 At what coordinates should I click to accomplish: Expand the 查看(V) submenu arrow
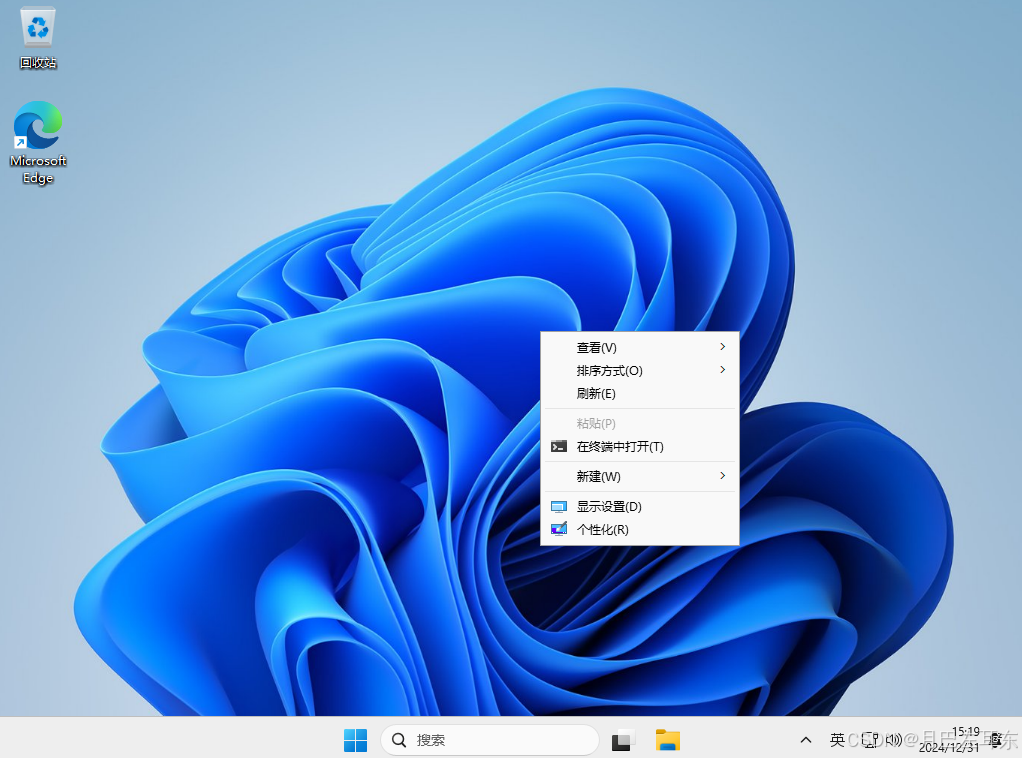click(x=722, y=347)
